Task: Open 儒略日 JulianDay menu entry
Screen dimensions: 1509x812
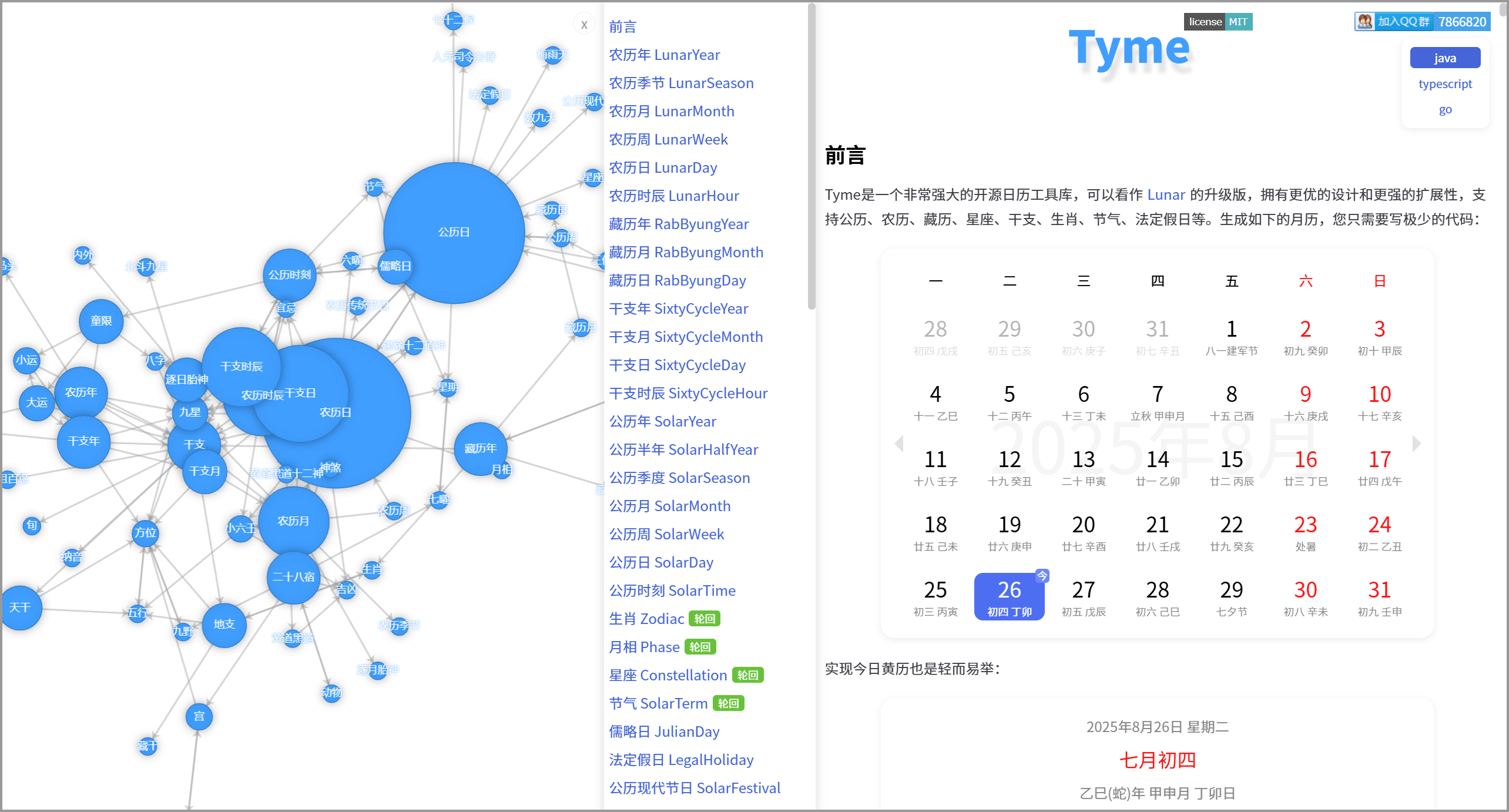Action: pyautogui.click(x=664, y=732)
